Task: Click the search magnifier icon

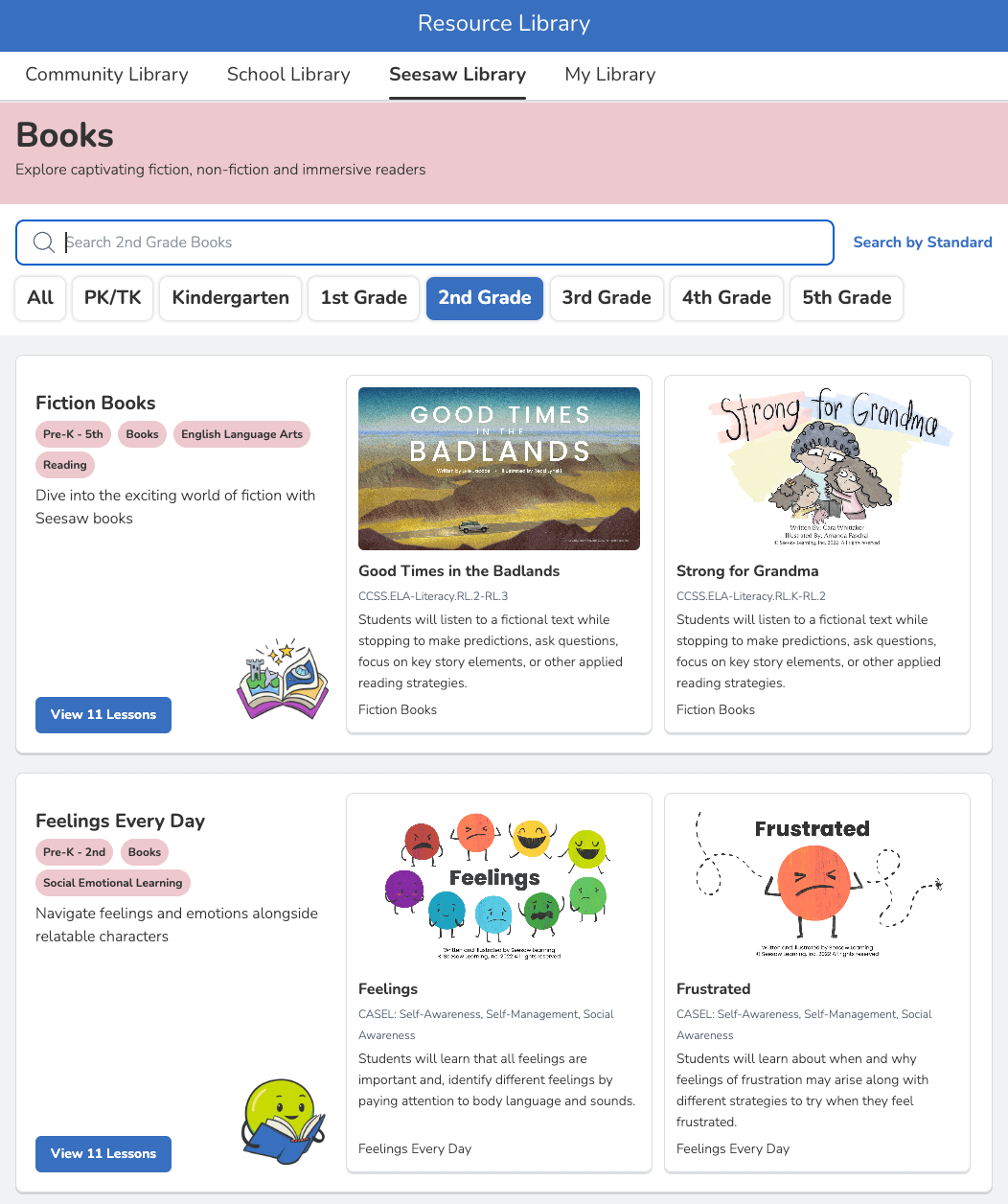Action: coord(44,242)
